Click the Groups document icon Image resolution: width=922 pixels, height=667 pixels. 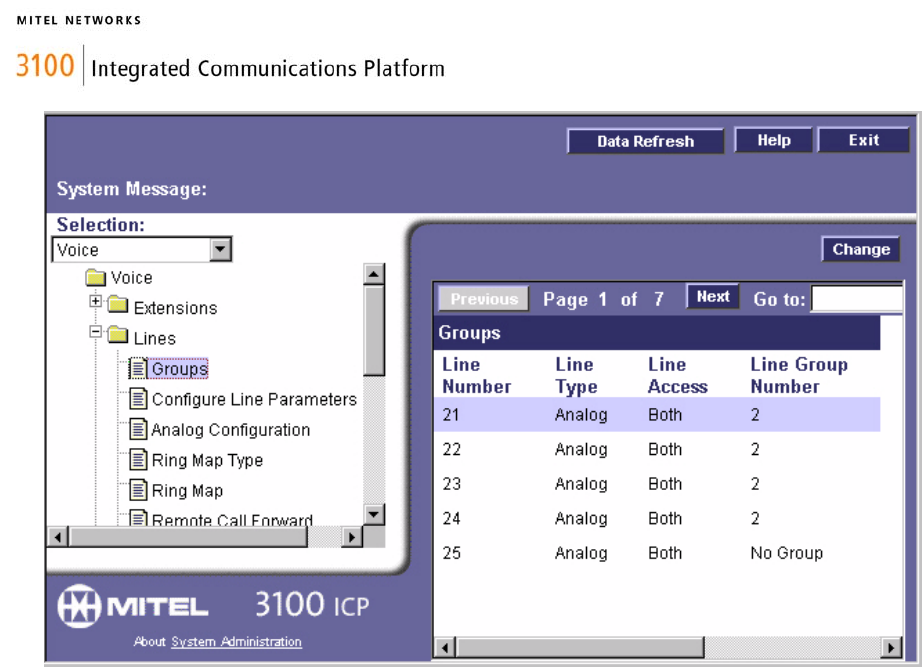(x=138, y=369)
